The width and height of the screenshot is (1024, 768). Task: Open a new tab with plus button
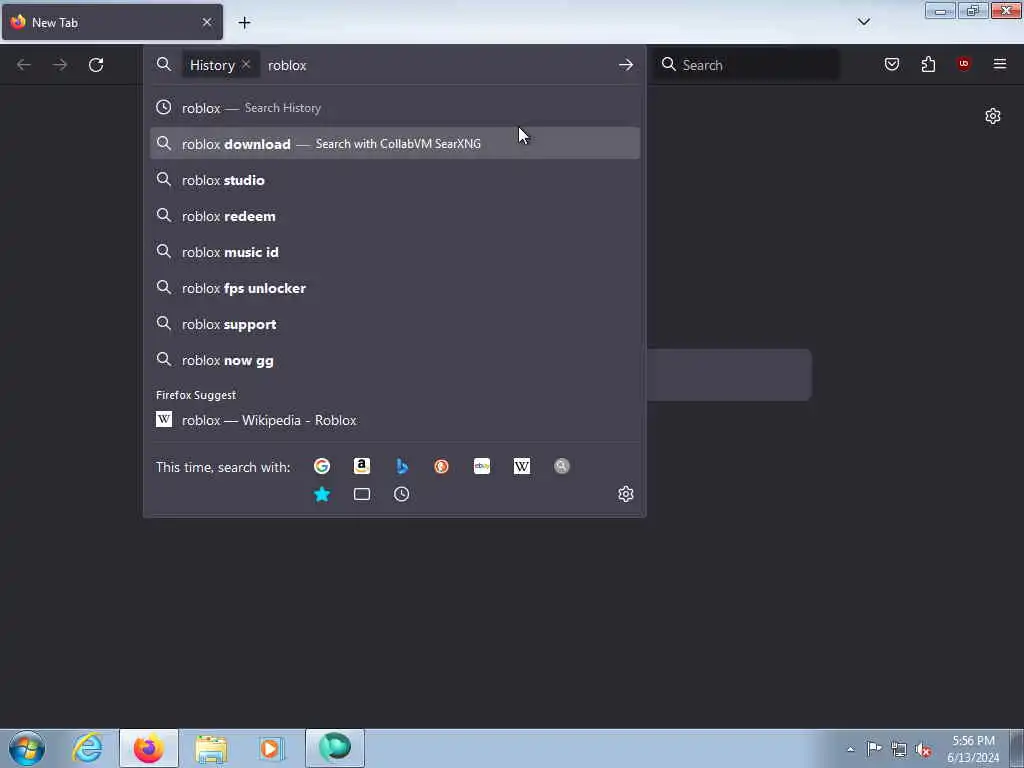click(x=244, y=23)
